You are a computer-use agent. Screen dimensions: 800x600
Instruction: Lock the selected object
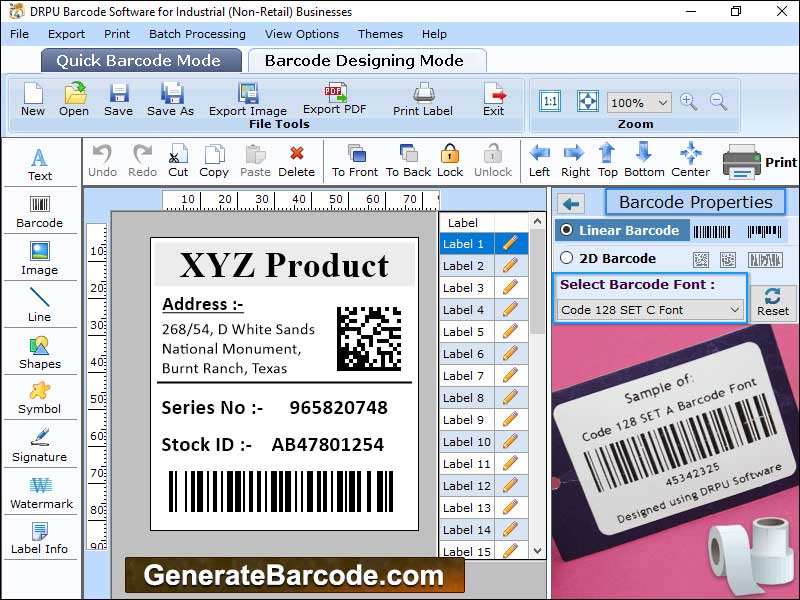tap(450, 158)
